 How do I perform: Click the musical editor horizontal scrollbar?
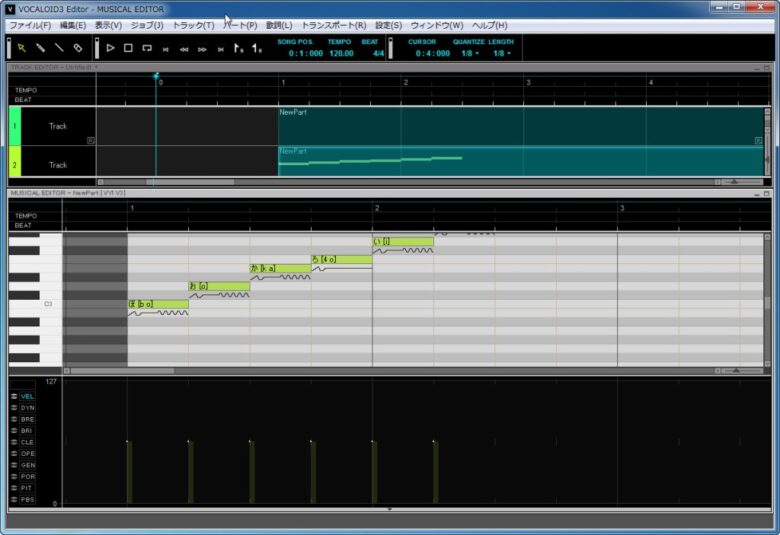pos(122,371)
